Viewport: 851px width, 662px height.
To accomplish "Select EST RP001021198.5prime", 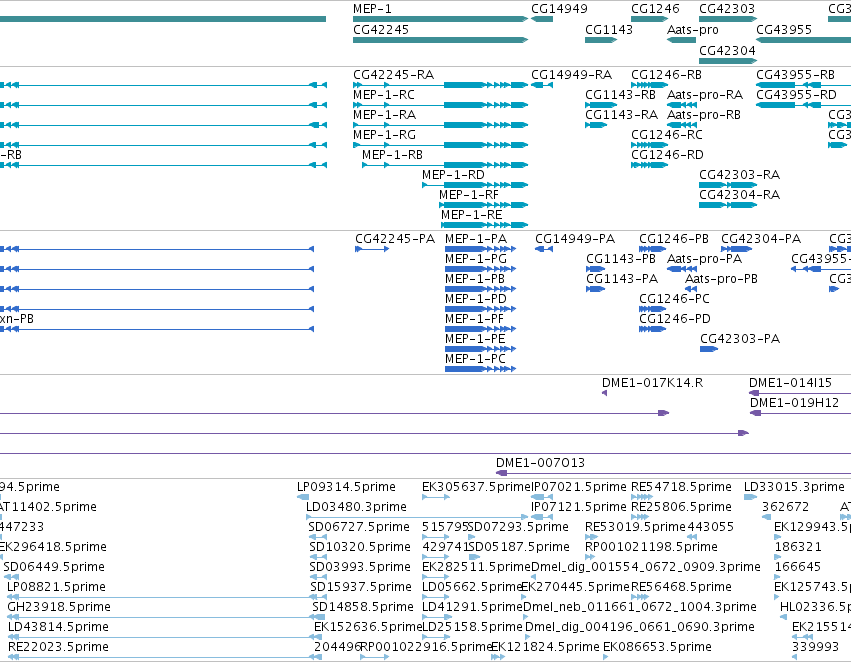I will (x=591, y=557).
